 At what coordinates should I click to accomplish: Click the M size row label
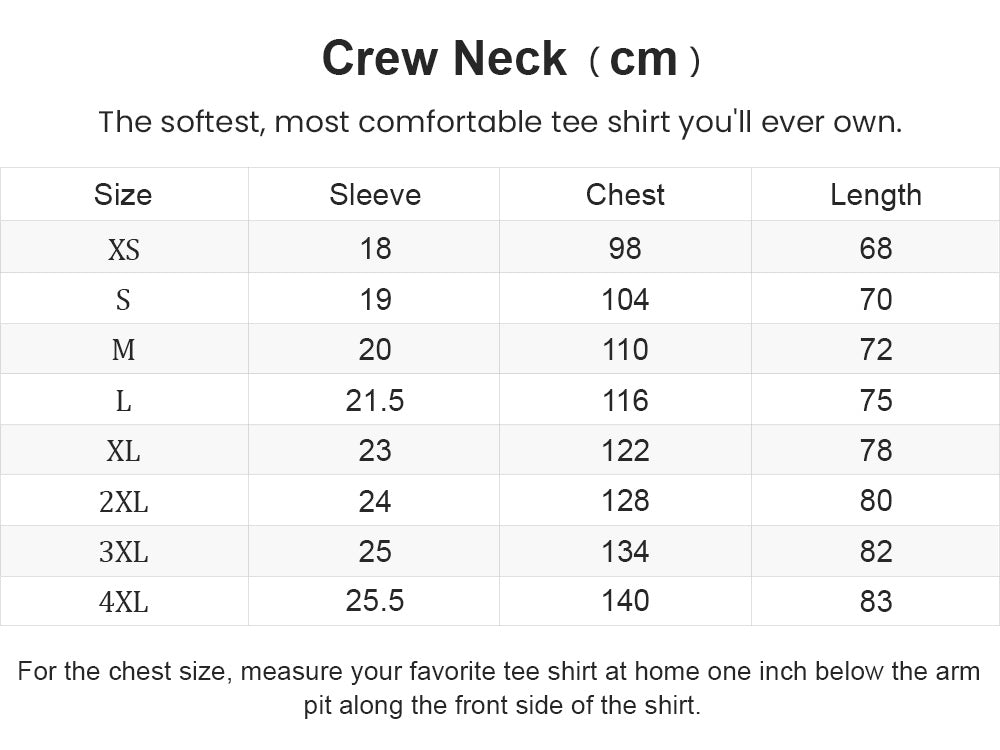coord(123,350)
